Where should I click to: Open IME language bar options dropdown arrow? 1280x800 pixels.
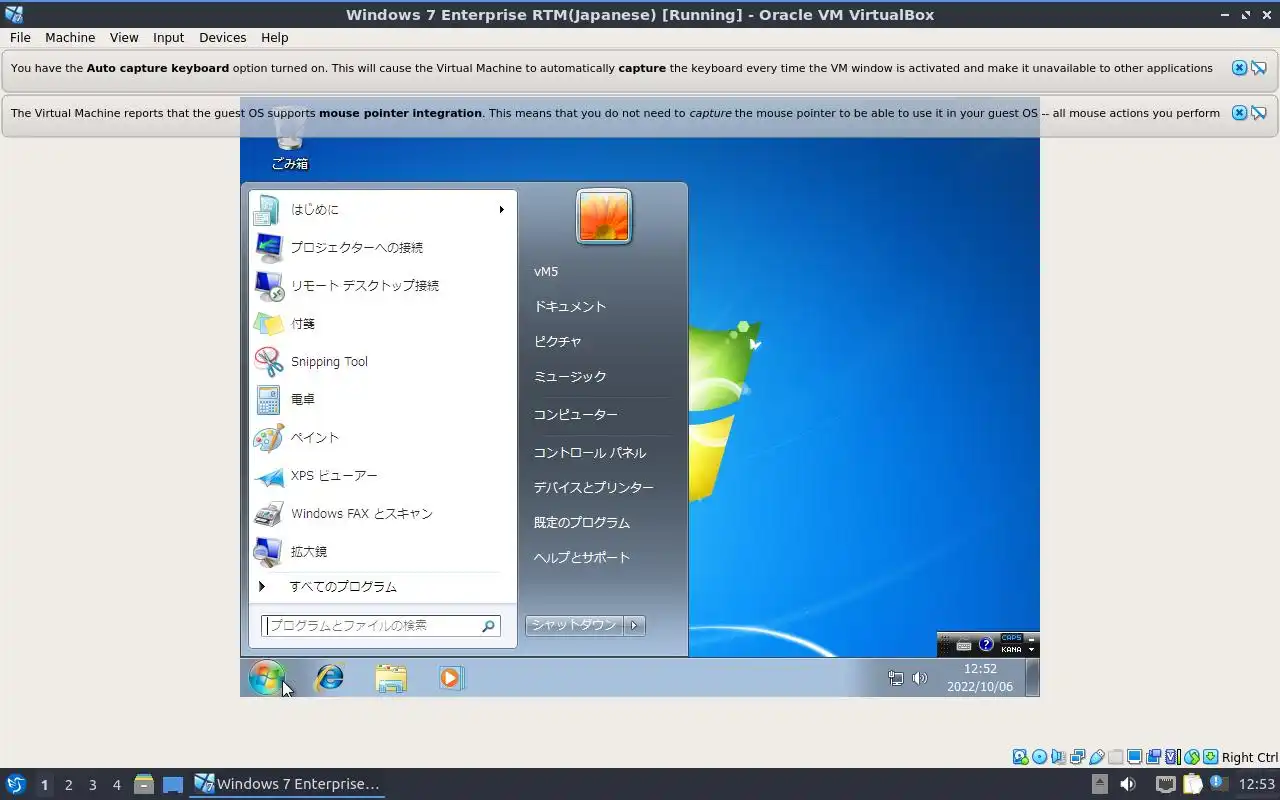click(x=1031, y=650)
